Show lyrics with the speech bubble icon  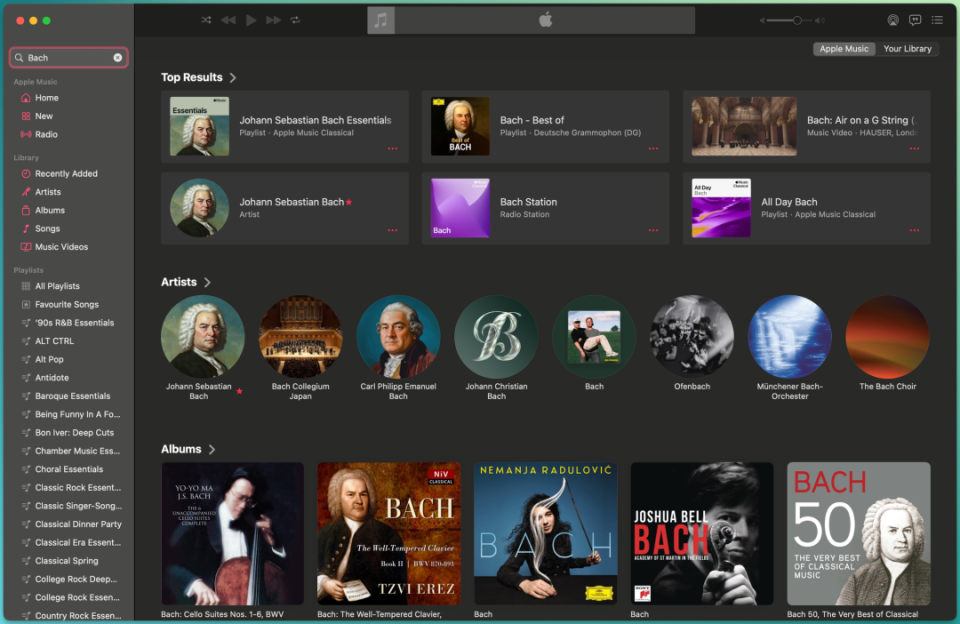(915, 20)
